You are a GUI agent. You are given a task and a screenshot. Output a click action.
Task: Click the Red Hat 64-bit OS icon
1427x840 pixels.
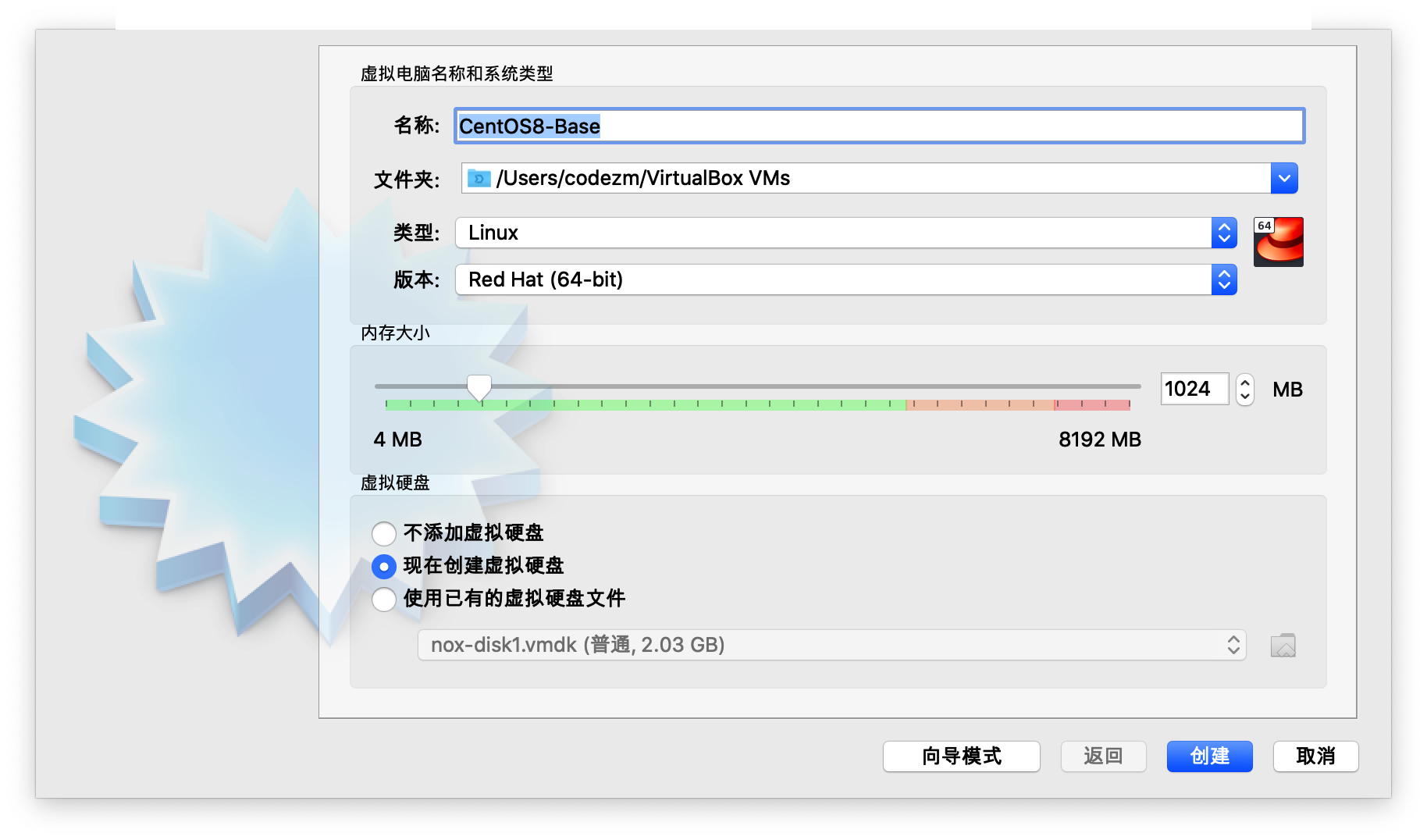[x=1278, y=242]
